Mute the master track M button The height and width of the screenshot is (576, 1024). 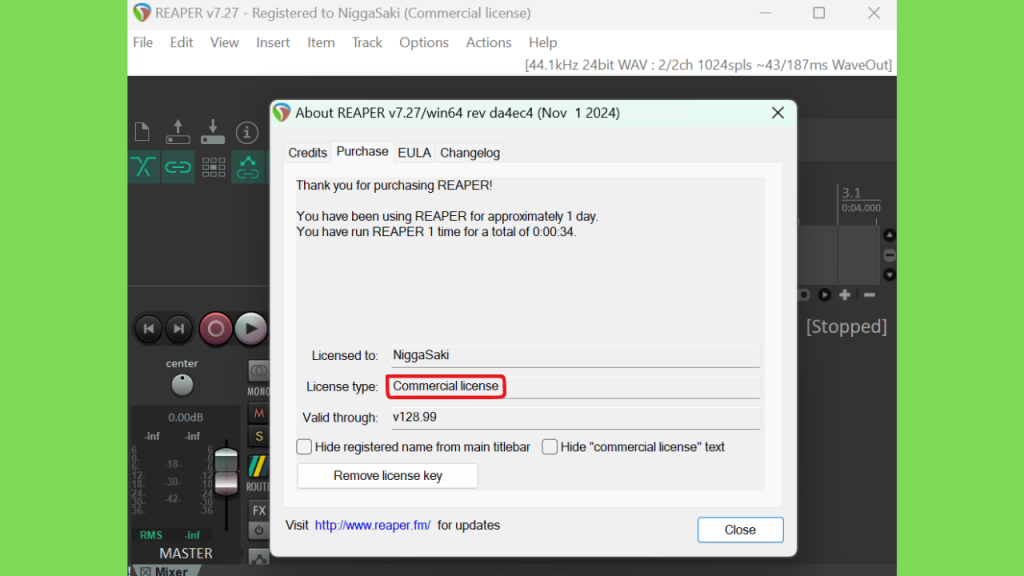pos(259,413)
